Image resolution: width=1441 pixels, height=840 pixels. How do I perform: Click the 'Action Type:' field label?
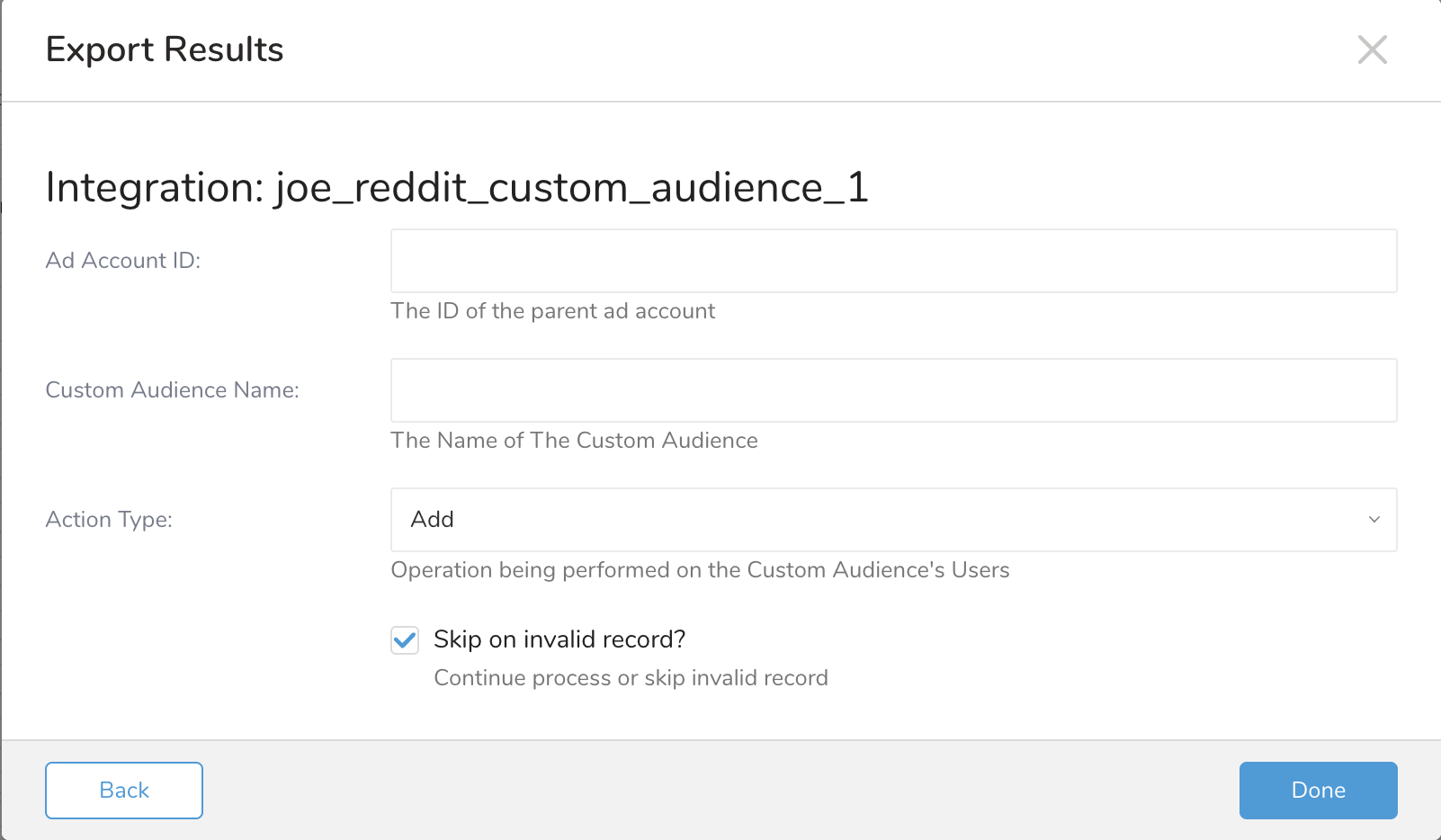pyautogui.click(x=109, y=520)
